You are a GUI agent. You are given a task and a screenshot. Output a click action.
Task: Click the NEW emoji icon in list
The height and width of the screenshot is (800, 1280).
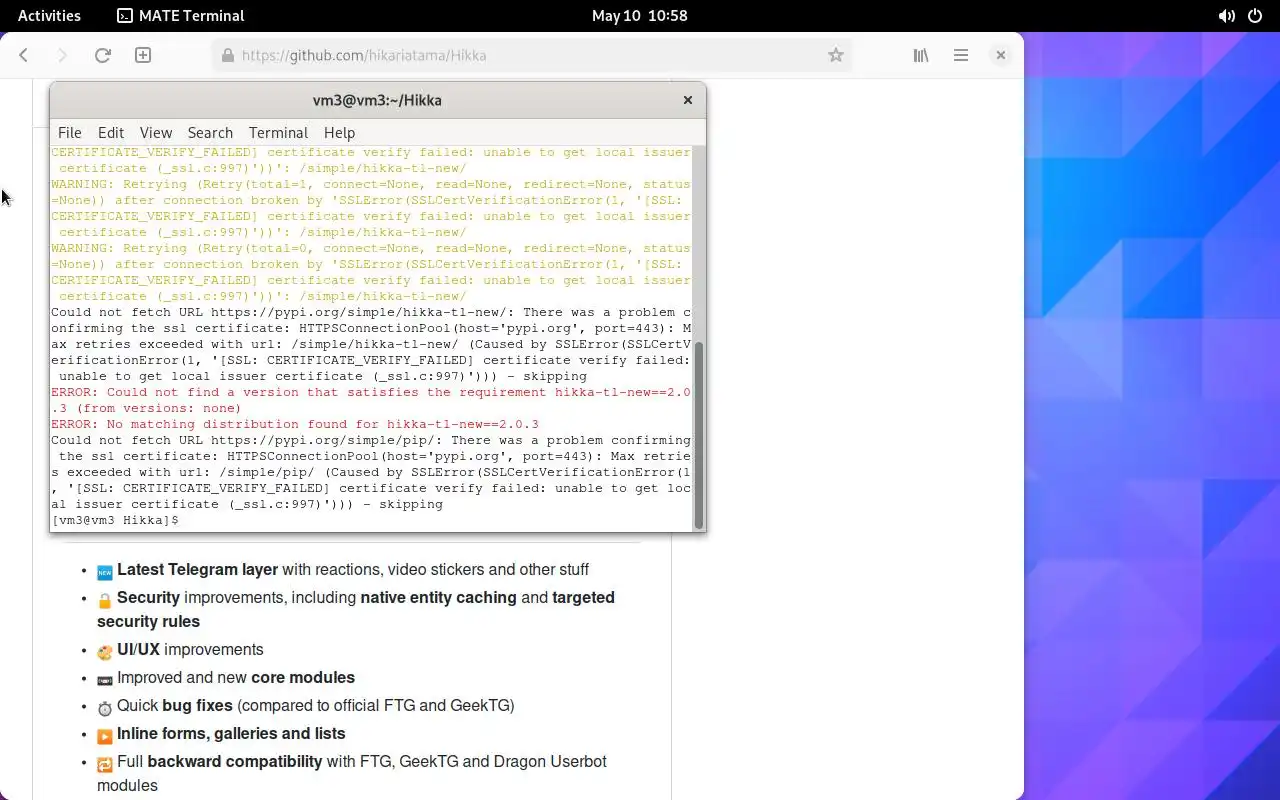(x=105, y=572)
